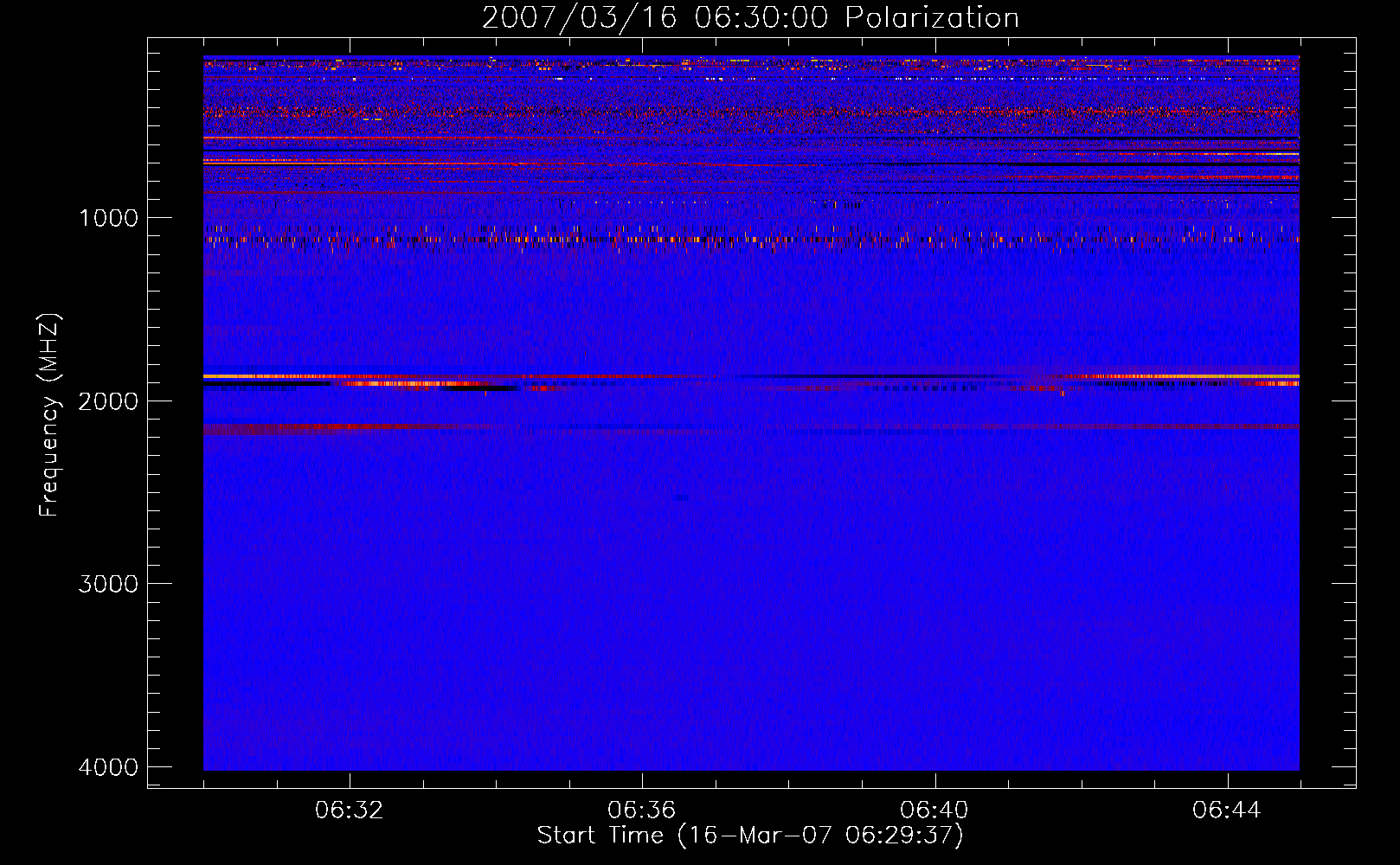Image resolution: width=1400 pixels, height=865 pixels.
Task: Click the 06:44 time tick label
Action: [x=1227, y=811]
